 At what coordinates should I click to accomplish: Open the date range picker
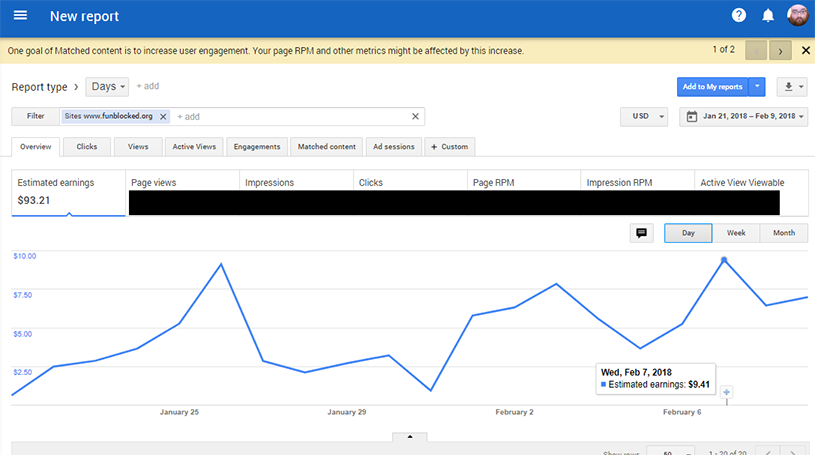pos(743,116)
